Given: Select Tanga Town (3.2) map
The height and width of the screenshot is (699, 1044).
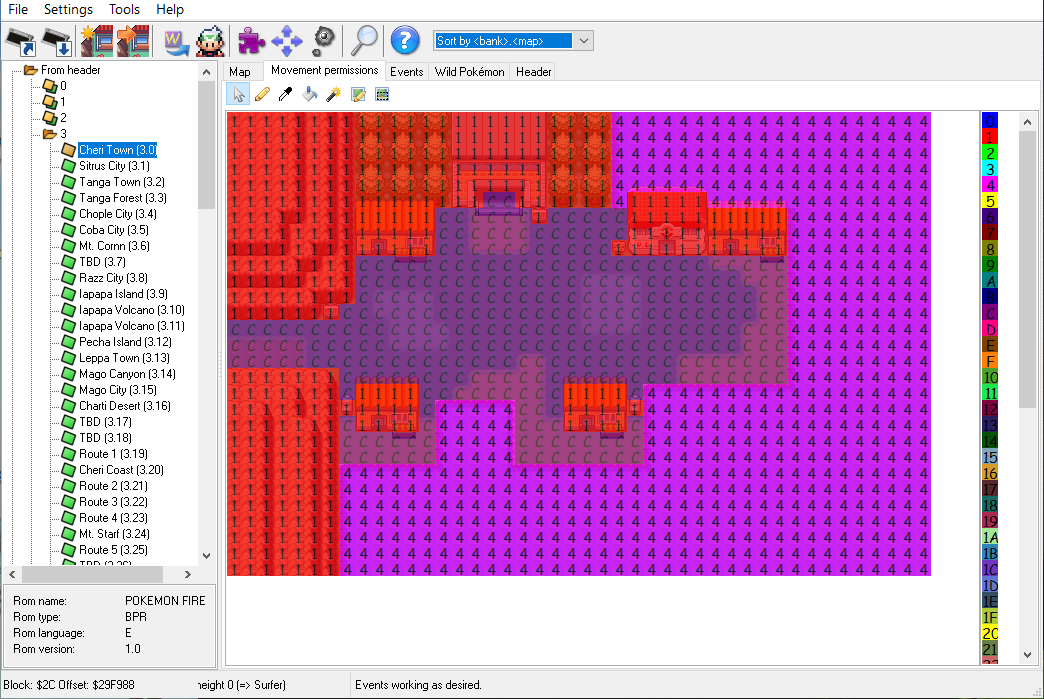Looking at the screenshot, I should (122, 182).
